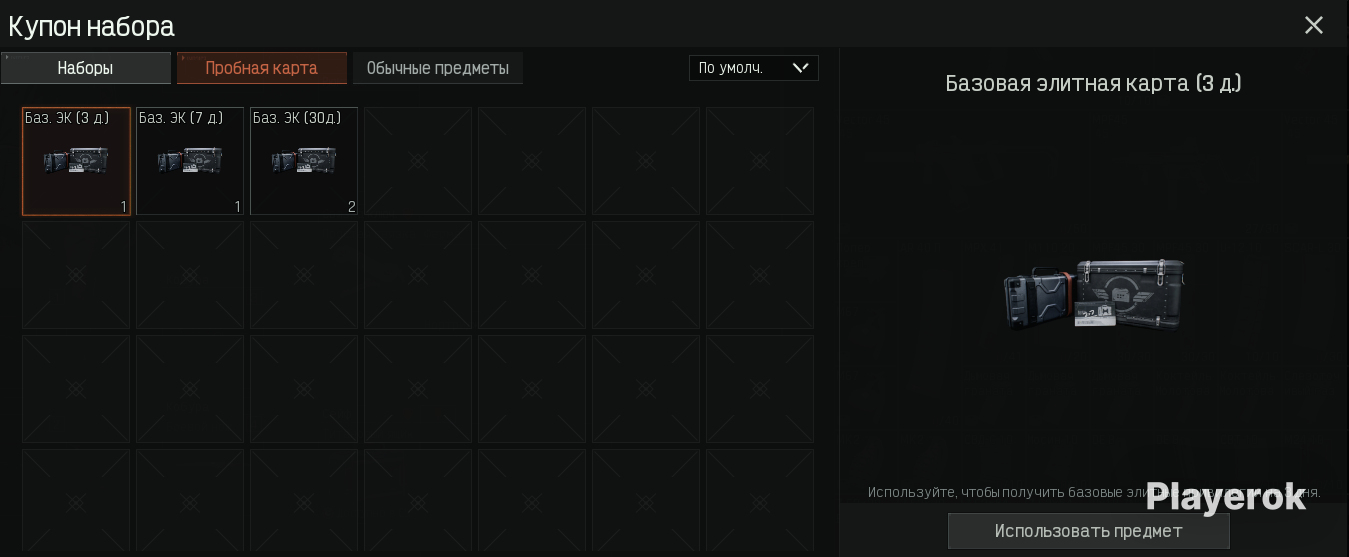Select the Баз. ЭК (30д.) item

(x=304, y=161)
